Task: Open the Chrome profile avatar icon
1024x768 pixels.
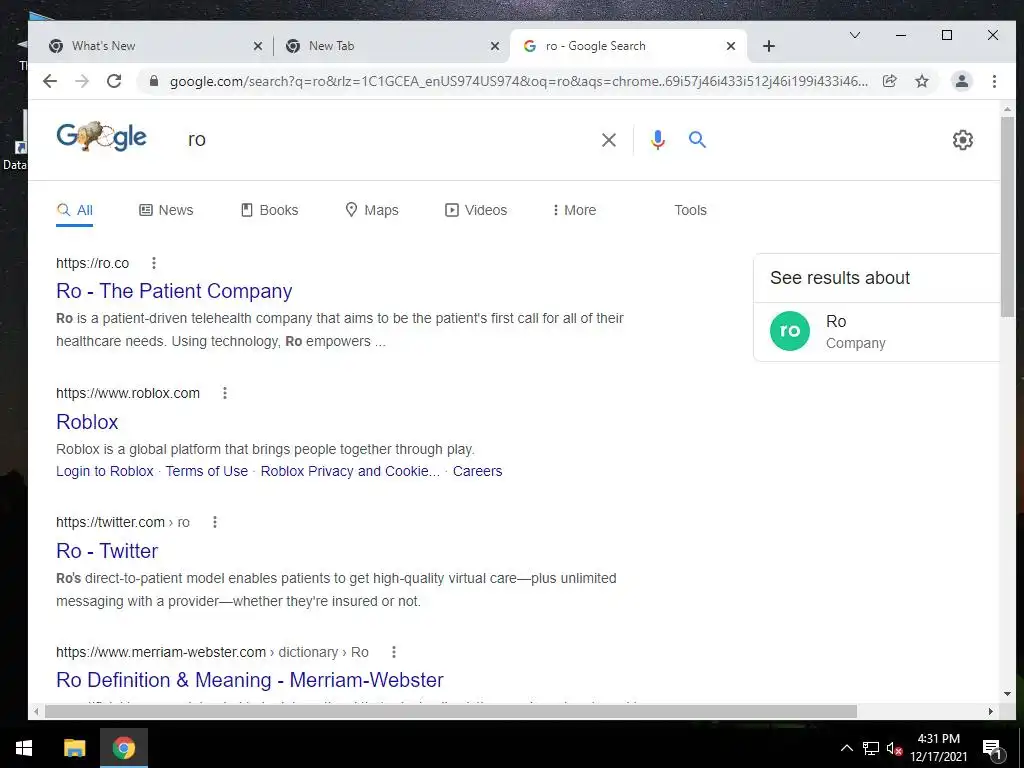Action: pos(961,81)
